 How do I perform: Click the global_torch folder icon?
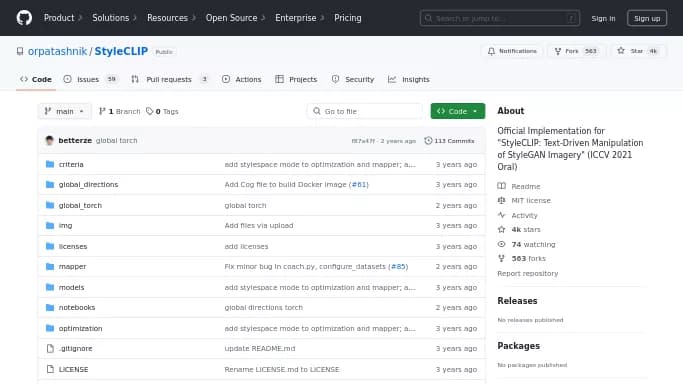click(x=50, y=205)
